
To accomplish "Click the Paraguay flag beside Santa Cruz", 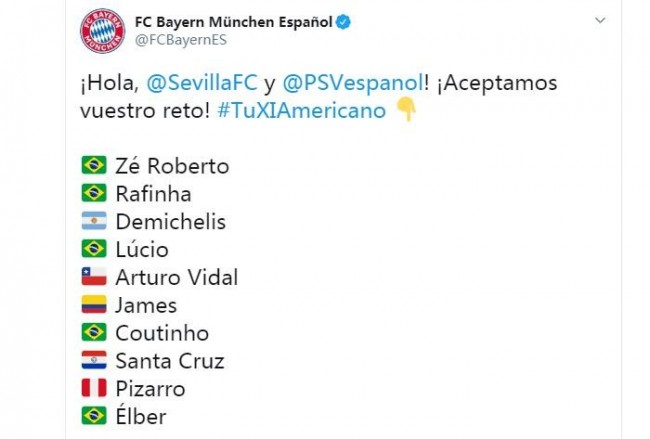I will coord(94,360).
